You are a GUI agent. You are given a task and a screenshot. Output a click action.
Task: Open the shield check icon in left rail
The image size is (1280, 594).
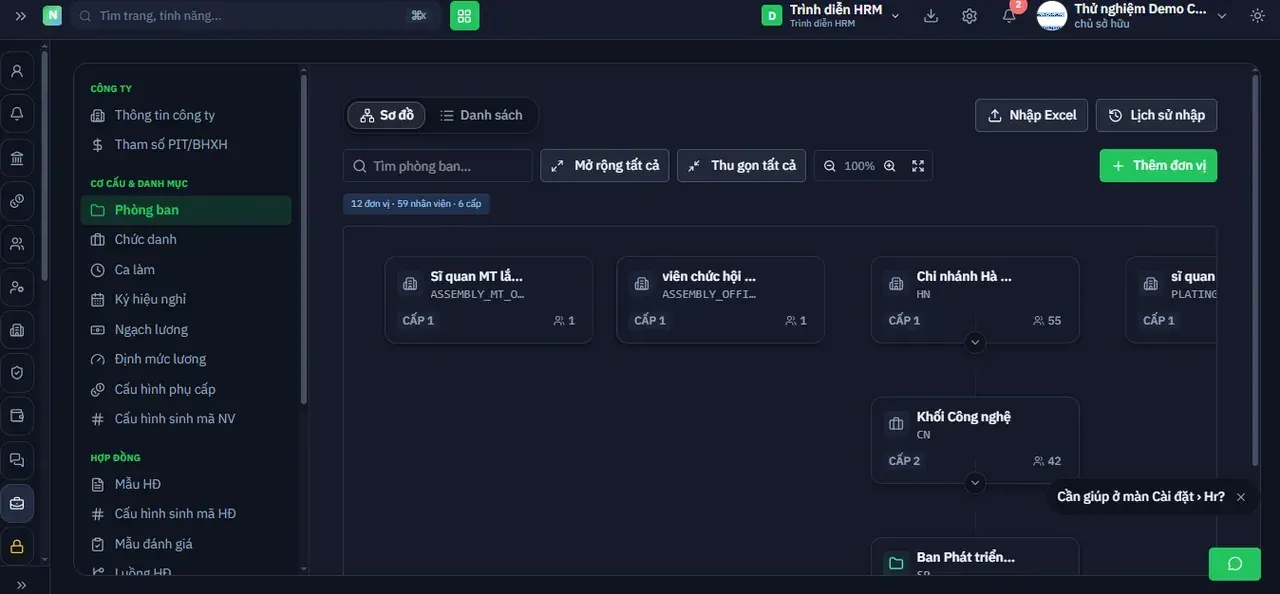click(17, 373)
